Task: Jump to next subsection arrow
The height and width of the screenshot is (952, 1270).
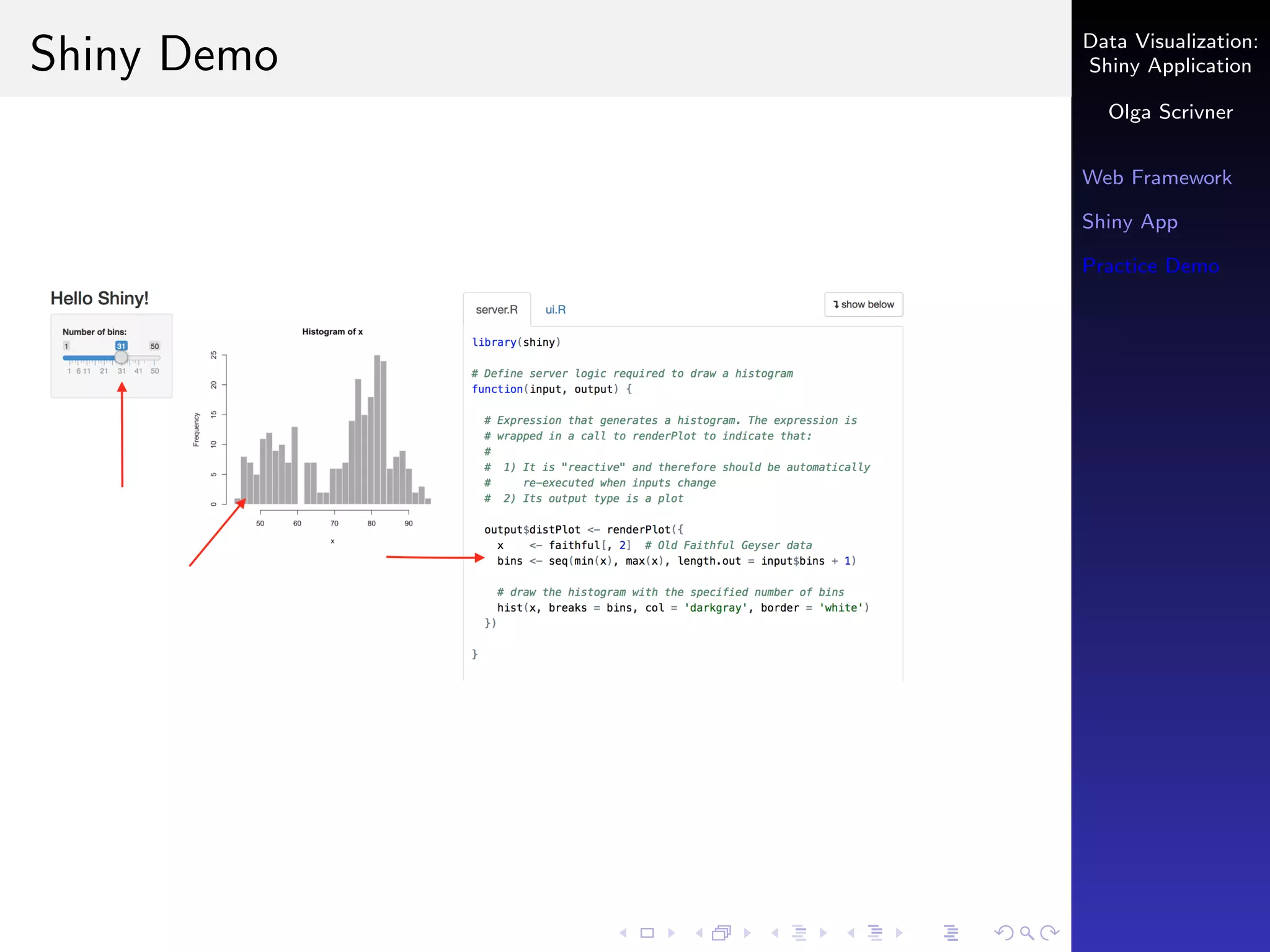Action: pyautogui.click(x=824, y=933)
